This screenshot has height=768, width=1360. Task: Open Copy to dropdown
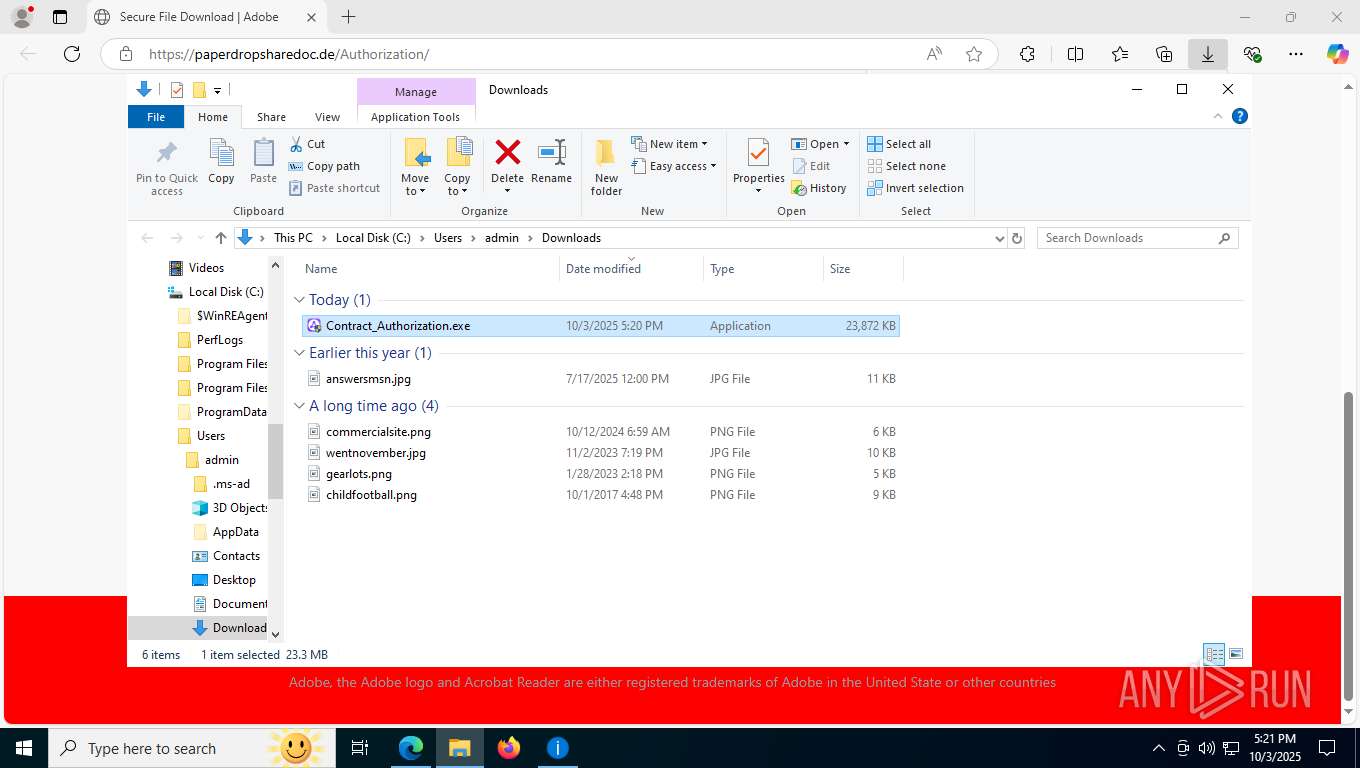tap(457, 185)
